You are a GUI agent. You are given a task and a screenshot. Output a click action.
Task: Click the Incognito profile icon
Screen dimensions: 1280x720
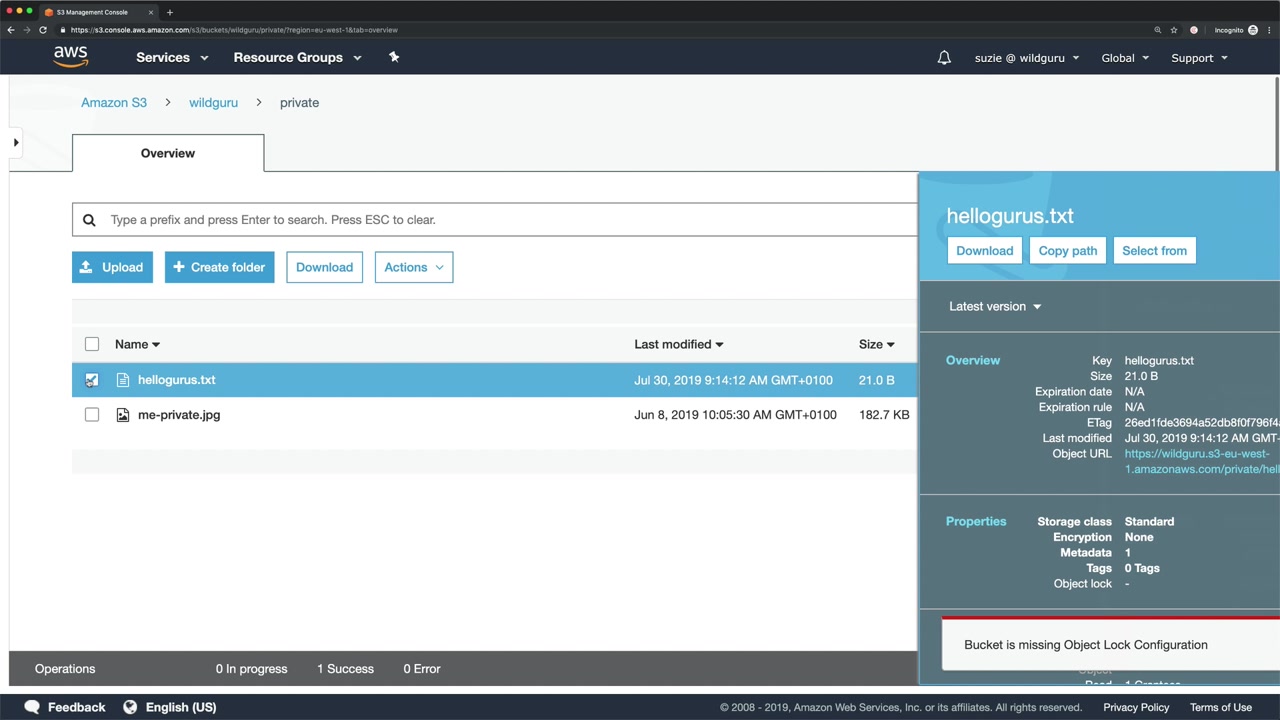[1253, 30]
